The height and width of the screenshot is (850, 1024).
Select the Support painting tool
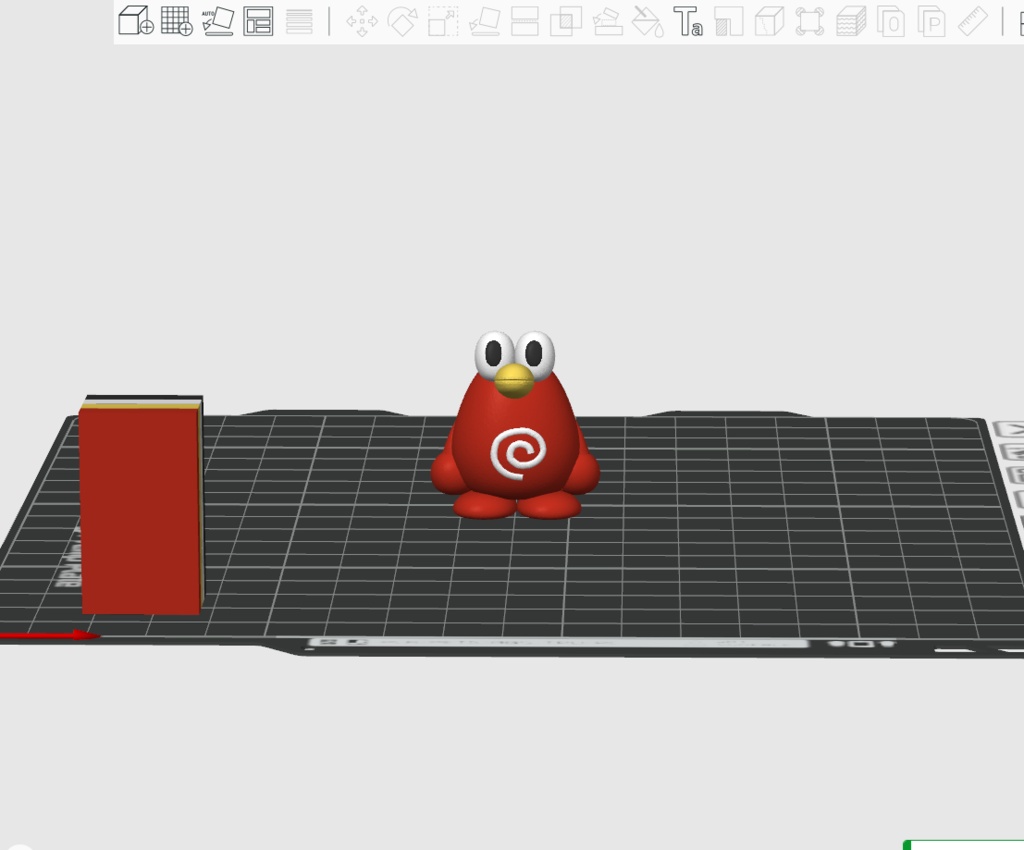coord(607,22)
